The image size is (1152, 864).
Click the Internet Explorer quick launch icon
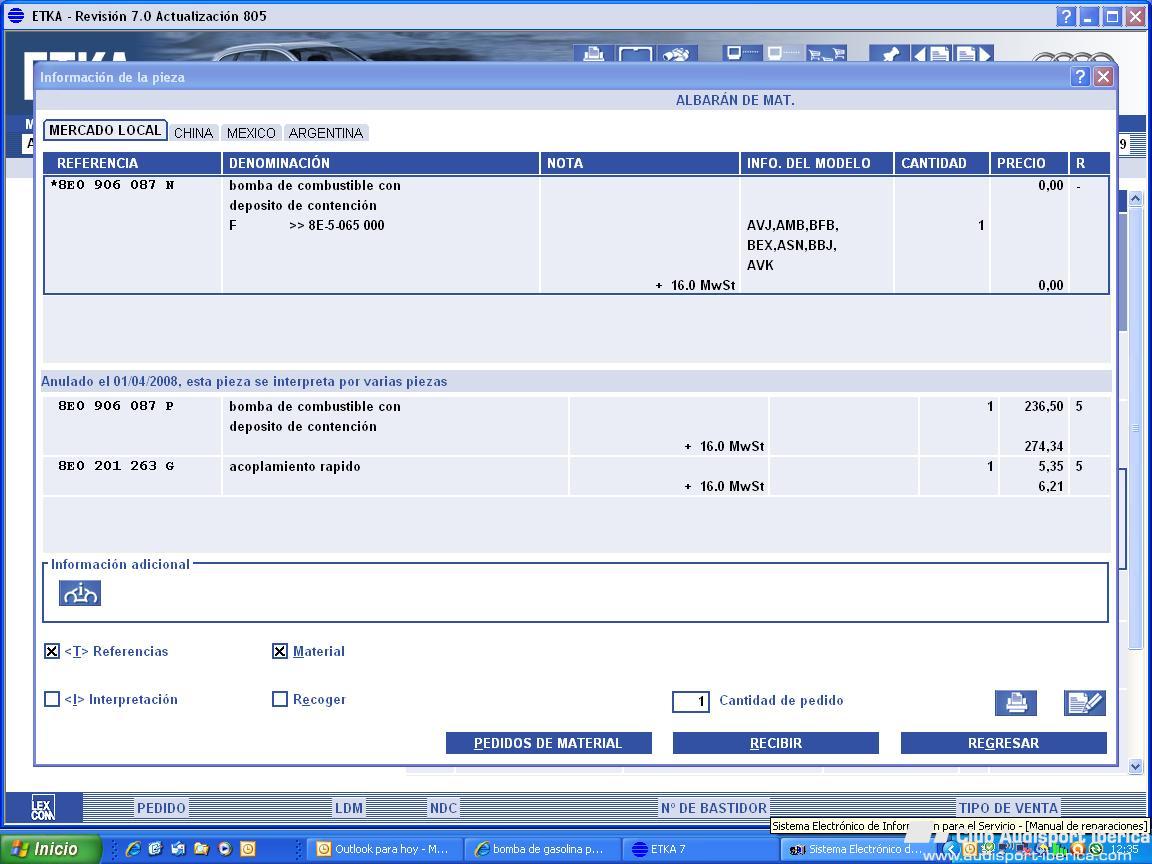coord(133,849)
